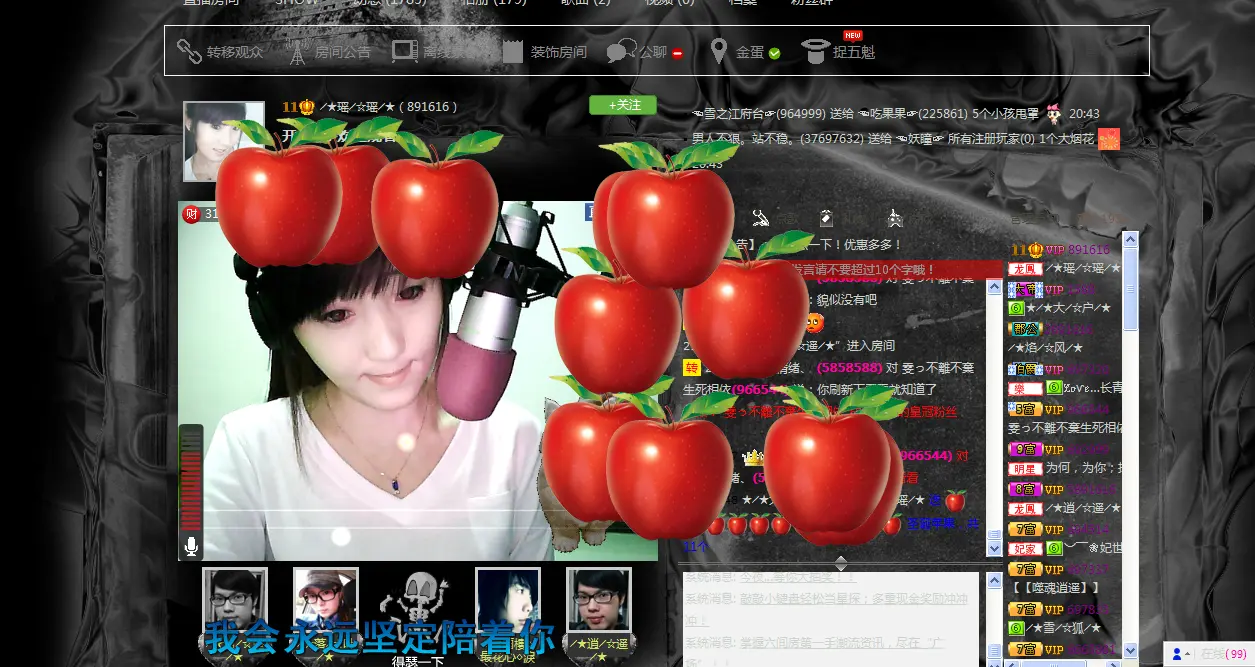1255x667 pixels.
Task: Select user 【噬魂逍遥】
Action: pyautogui.click(x=1055, y=588)
